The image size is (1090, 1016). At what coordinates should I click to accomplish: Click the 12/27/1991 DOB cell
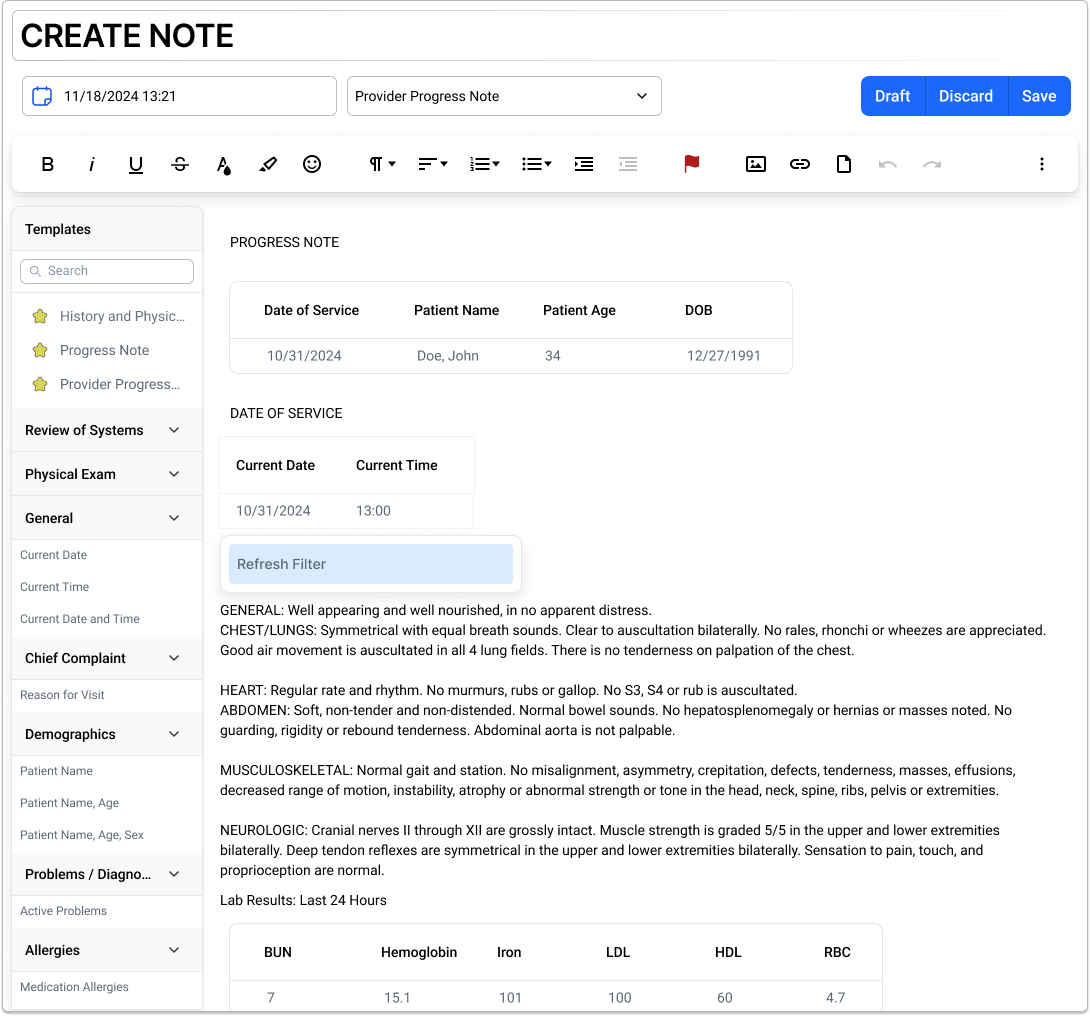(x=724, y=356)
